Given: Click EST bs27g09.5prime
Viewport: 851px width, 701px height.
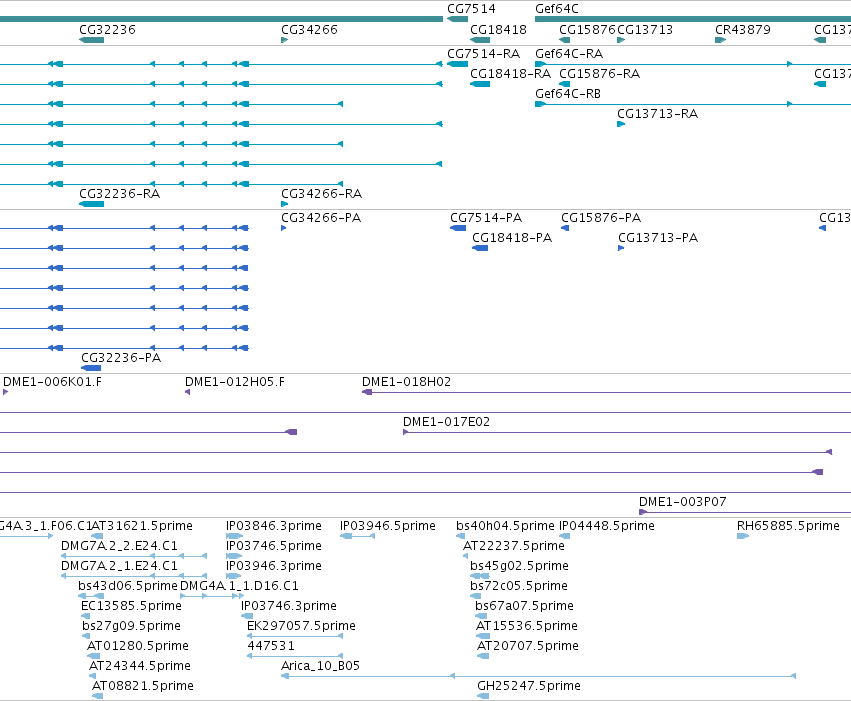Looking at the screenshot, I should tap(131, 626).
